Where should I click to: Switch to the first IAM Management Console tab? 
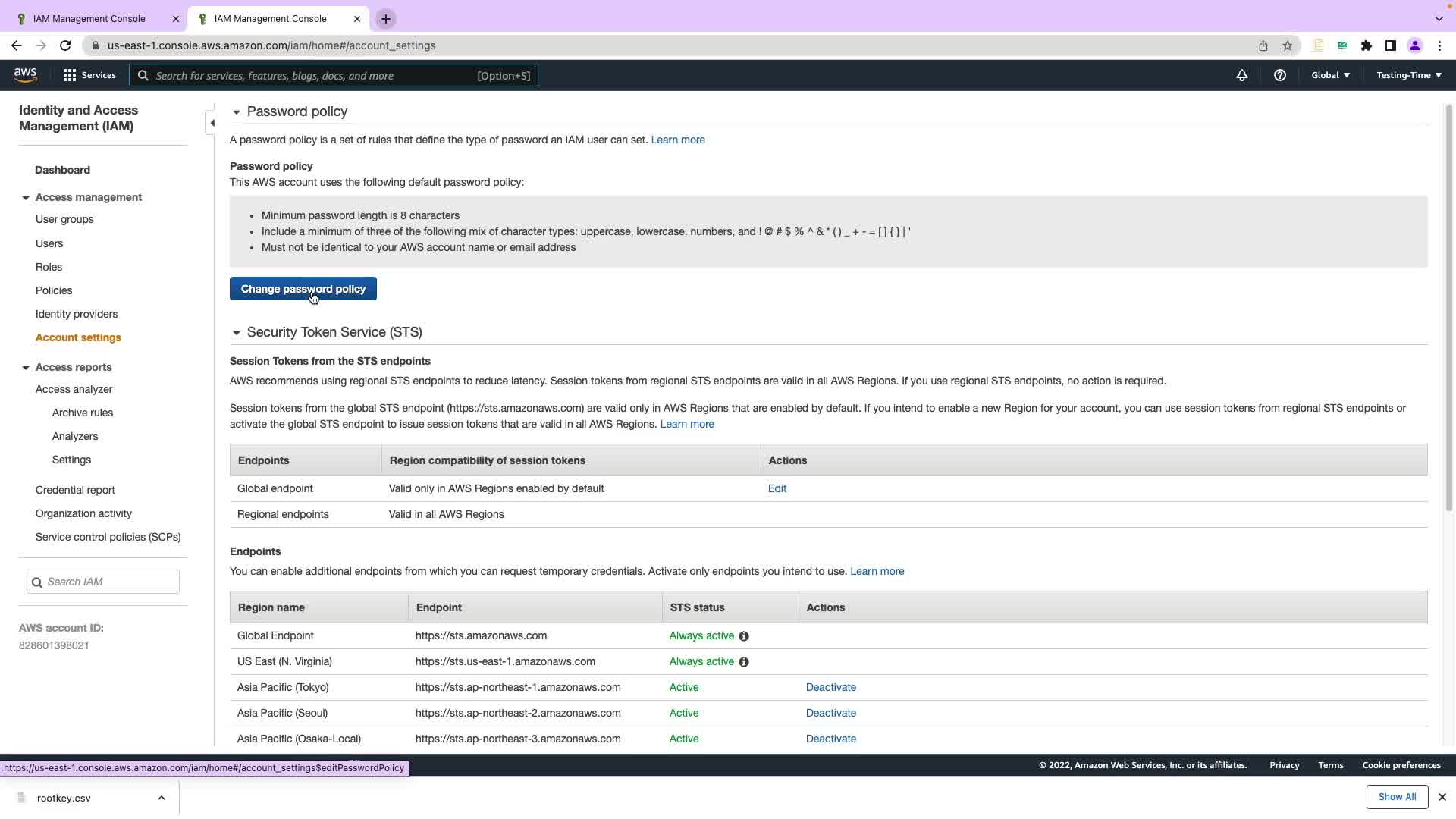click(89, 18)
